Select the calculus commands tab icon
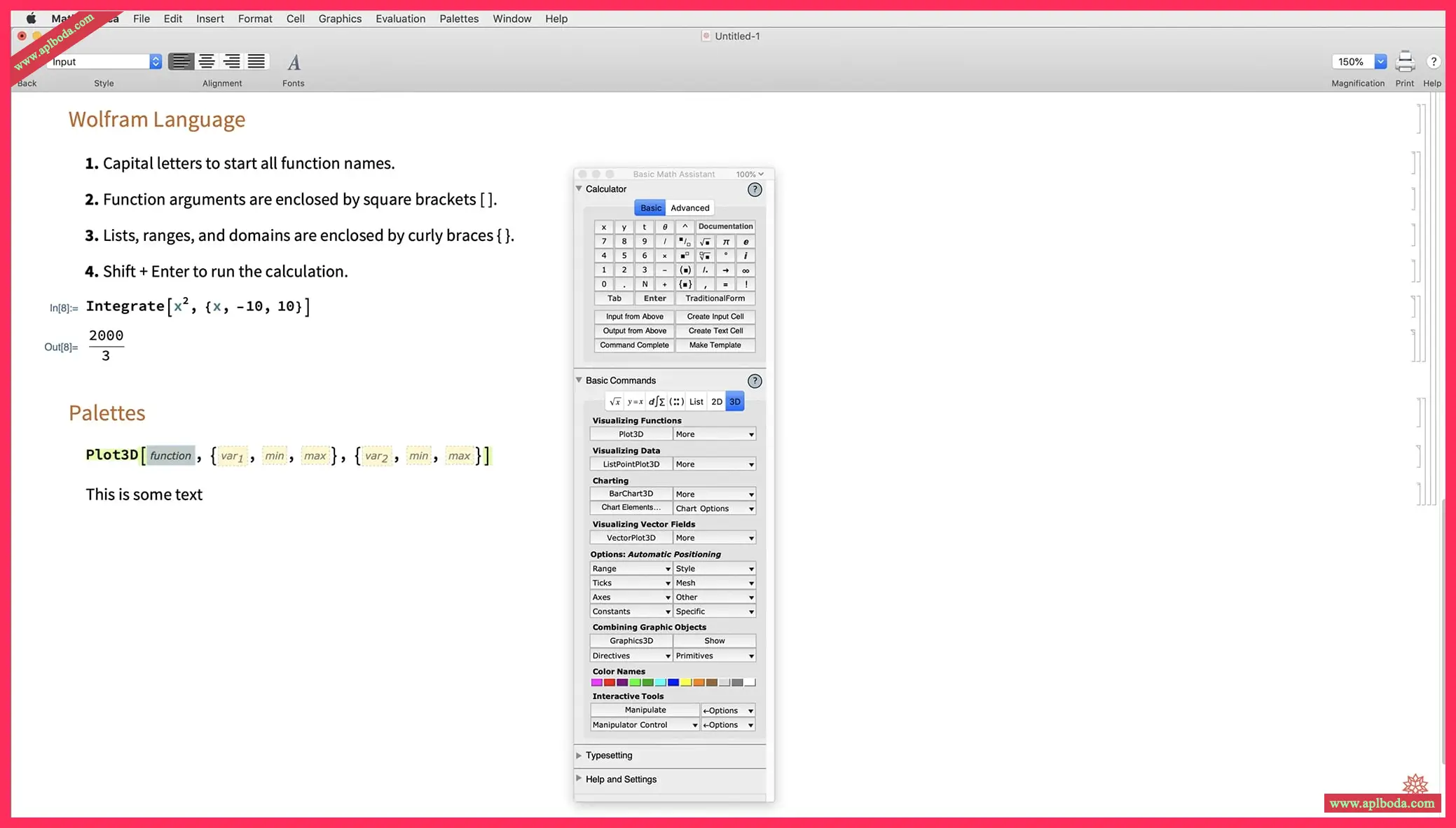Viewport: 1456px width, 828px height. pyautogui.click(x=657, y=401)
